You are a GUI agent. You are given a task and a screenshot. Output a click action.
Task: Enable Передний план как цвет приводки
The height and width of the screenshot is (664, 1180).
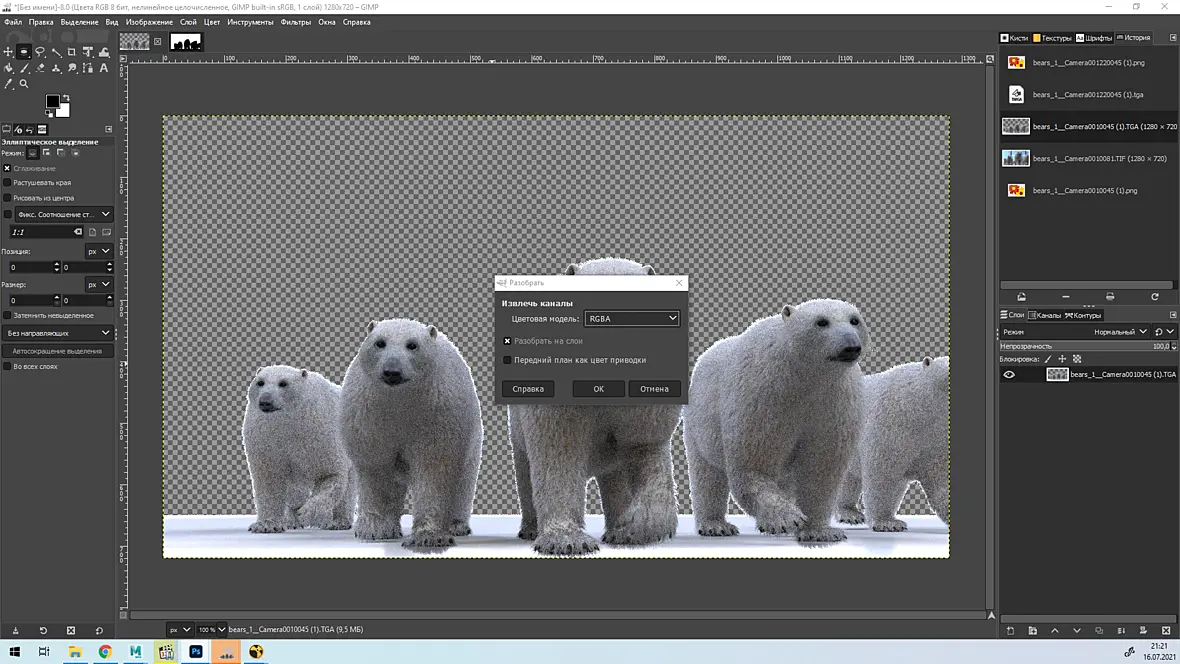[507, 360]
